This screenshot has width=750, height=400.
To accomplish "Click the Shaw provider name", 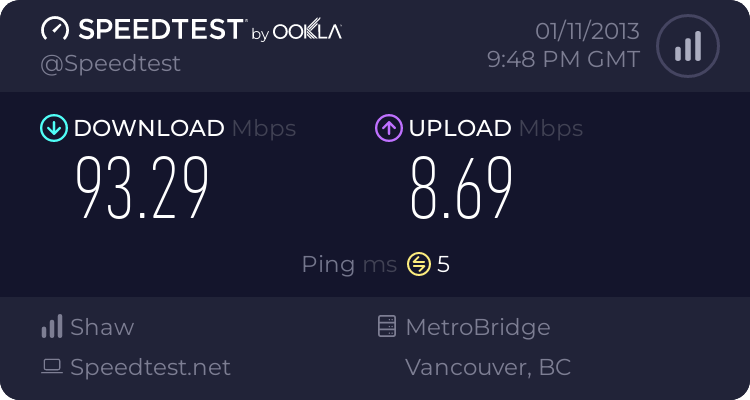I will pos(102,327).
